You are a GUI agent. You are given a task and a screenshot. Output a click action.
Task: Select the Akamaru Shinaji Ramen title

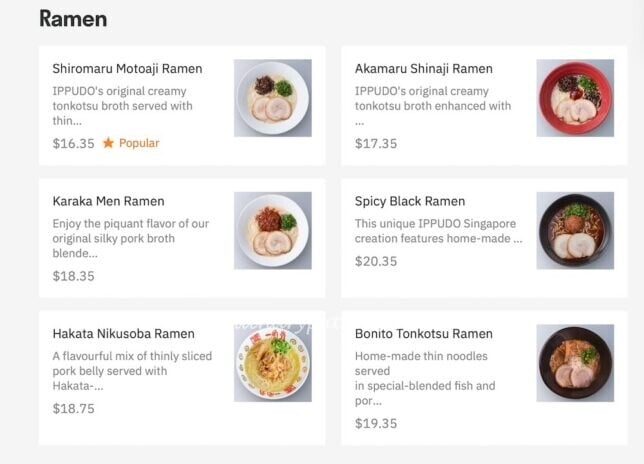(423, 69)
